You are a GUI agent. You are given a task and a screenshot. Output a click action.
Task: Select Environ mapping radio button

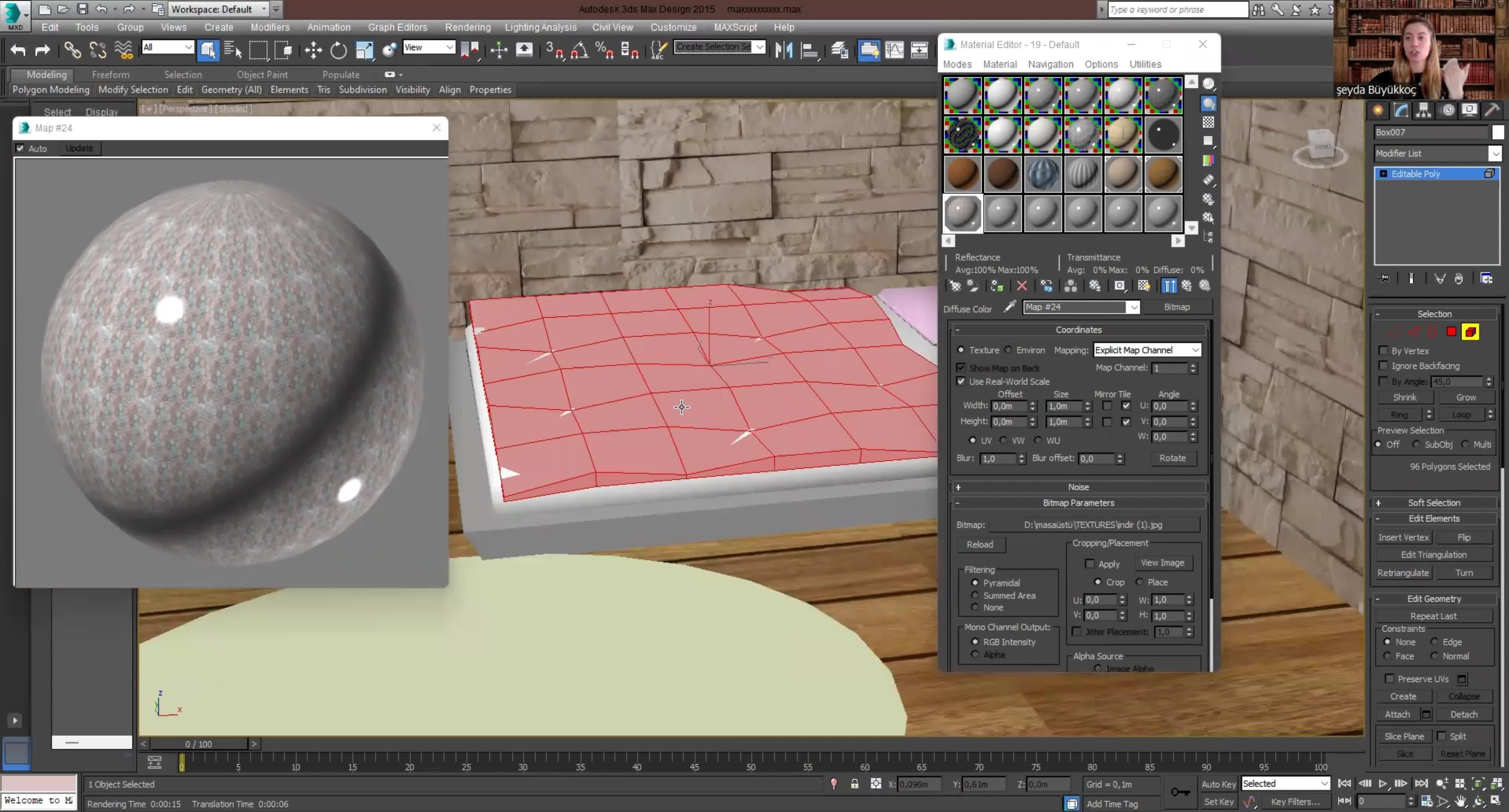(x=1008, y=350)
